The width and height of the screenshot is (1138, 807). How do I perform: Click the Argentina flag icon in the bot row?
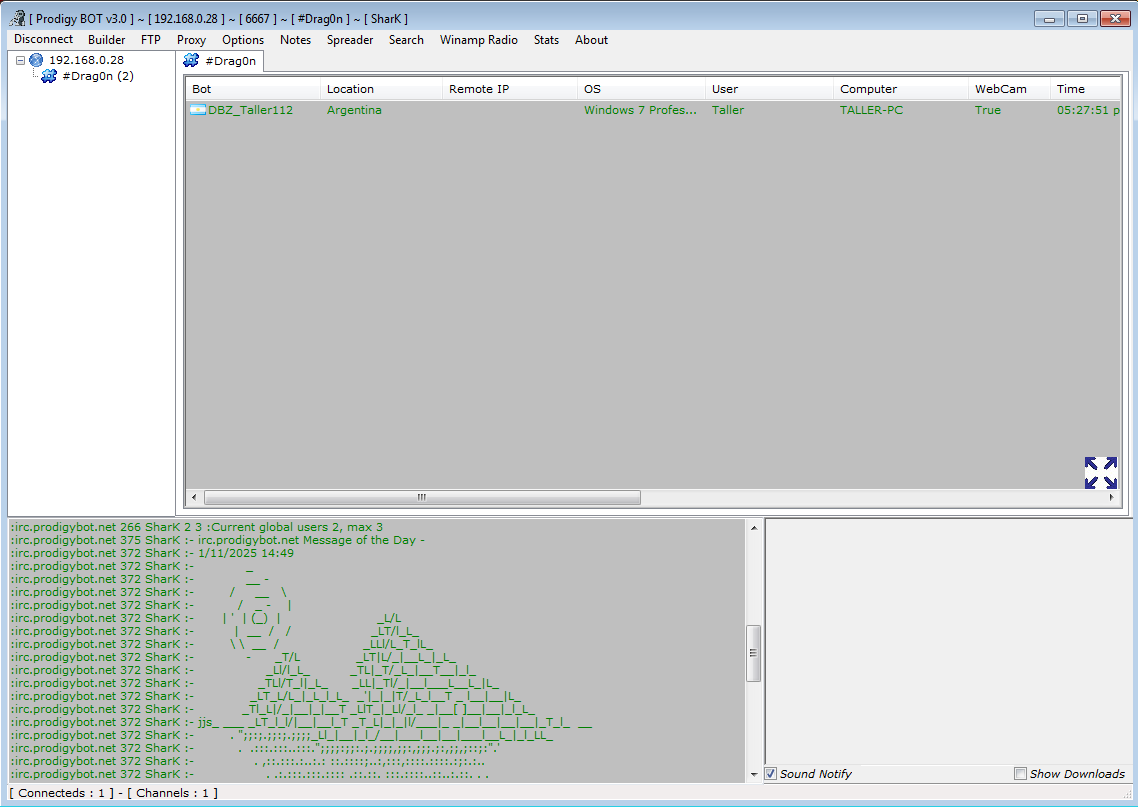pos(198,110)
